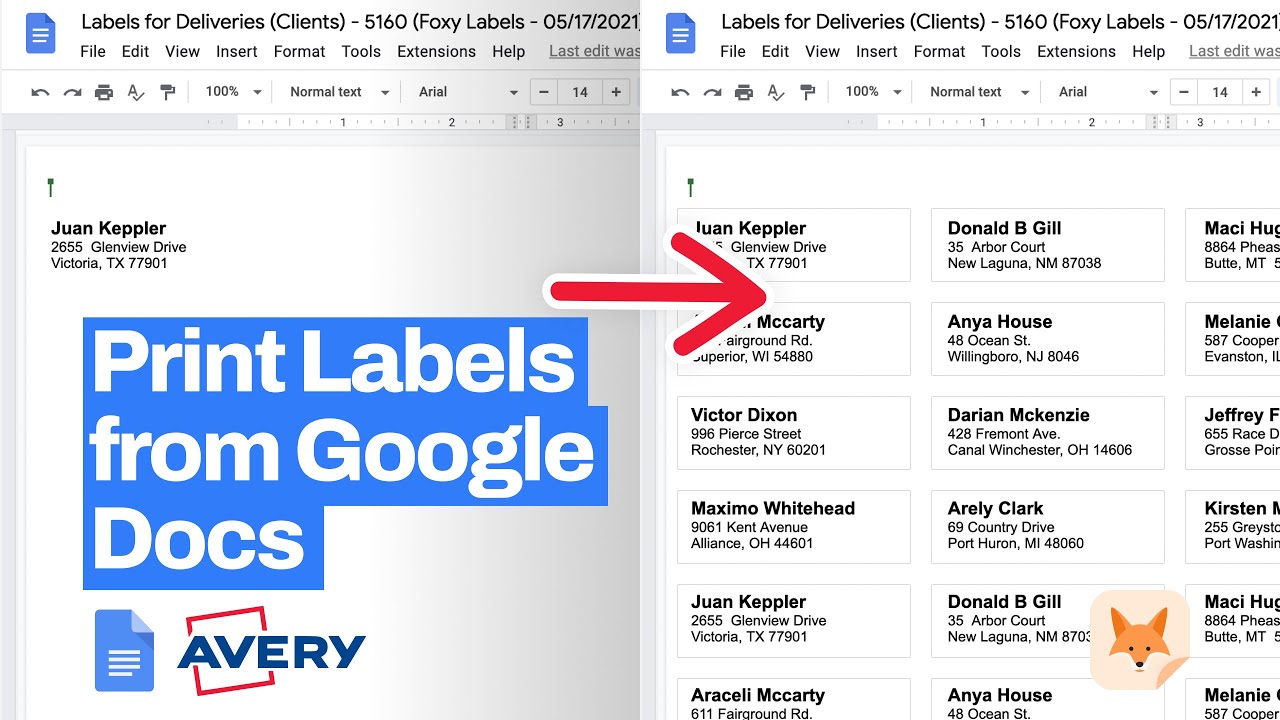This screenshot has width=1280, height=720.
Task: Click the Docs home icon in right window
Action: coord(680,33)
